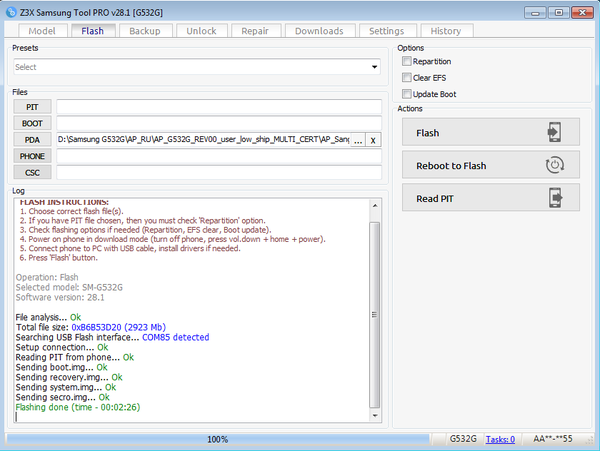Clear the PDA file with the x button
The image size is (600, 451).
coord(374,140)
